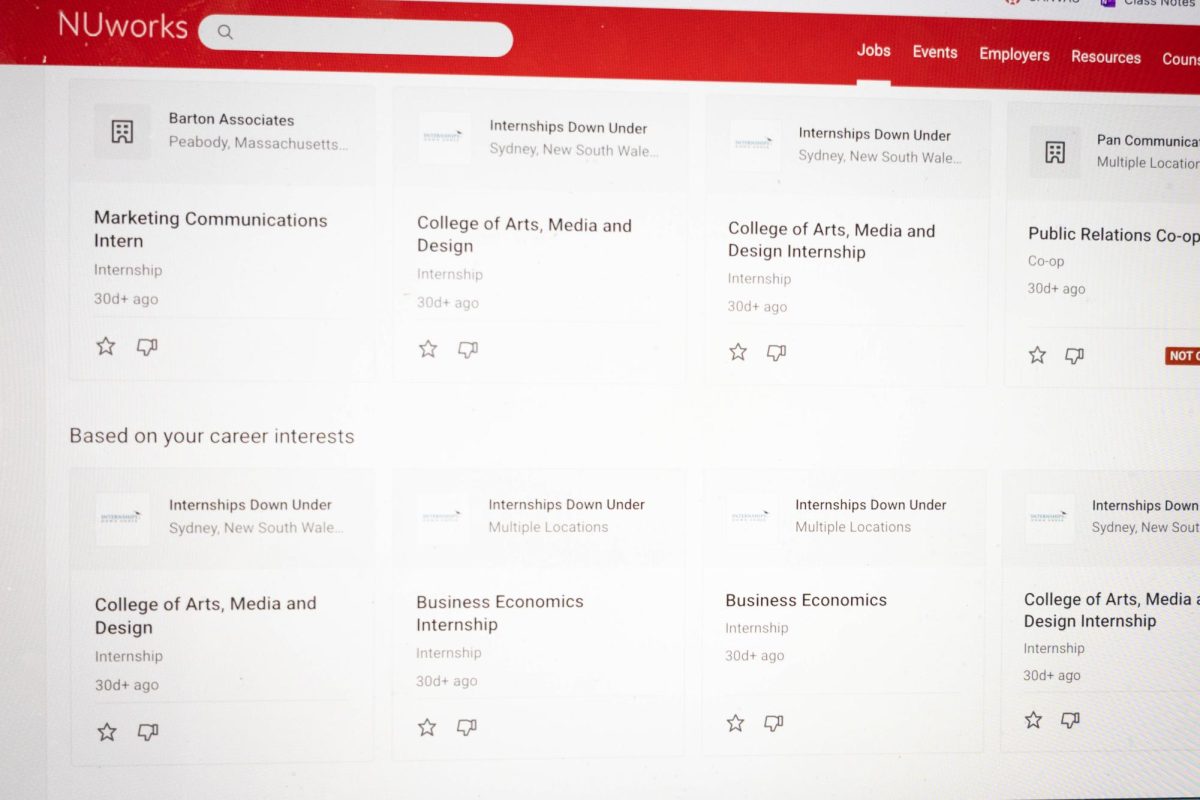Viewport: 1200px width, 800px height.
Task: Click the magnifier icon in the search bar
Action: [x=225, y=32]
